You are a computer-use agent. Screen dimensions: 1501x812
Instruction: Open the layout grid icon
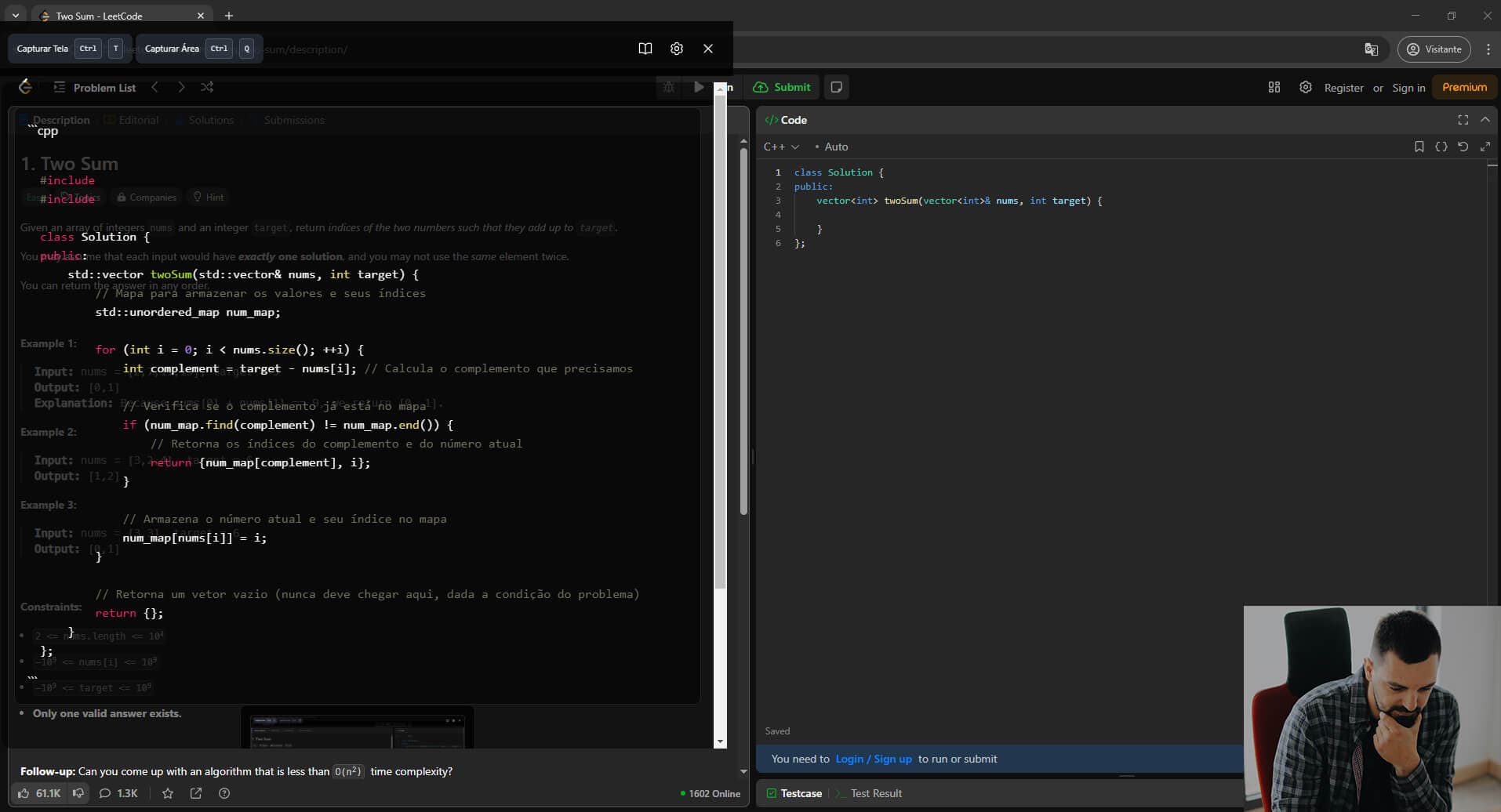coord(1274,87)
